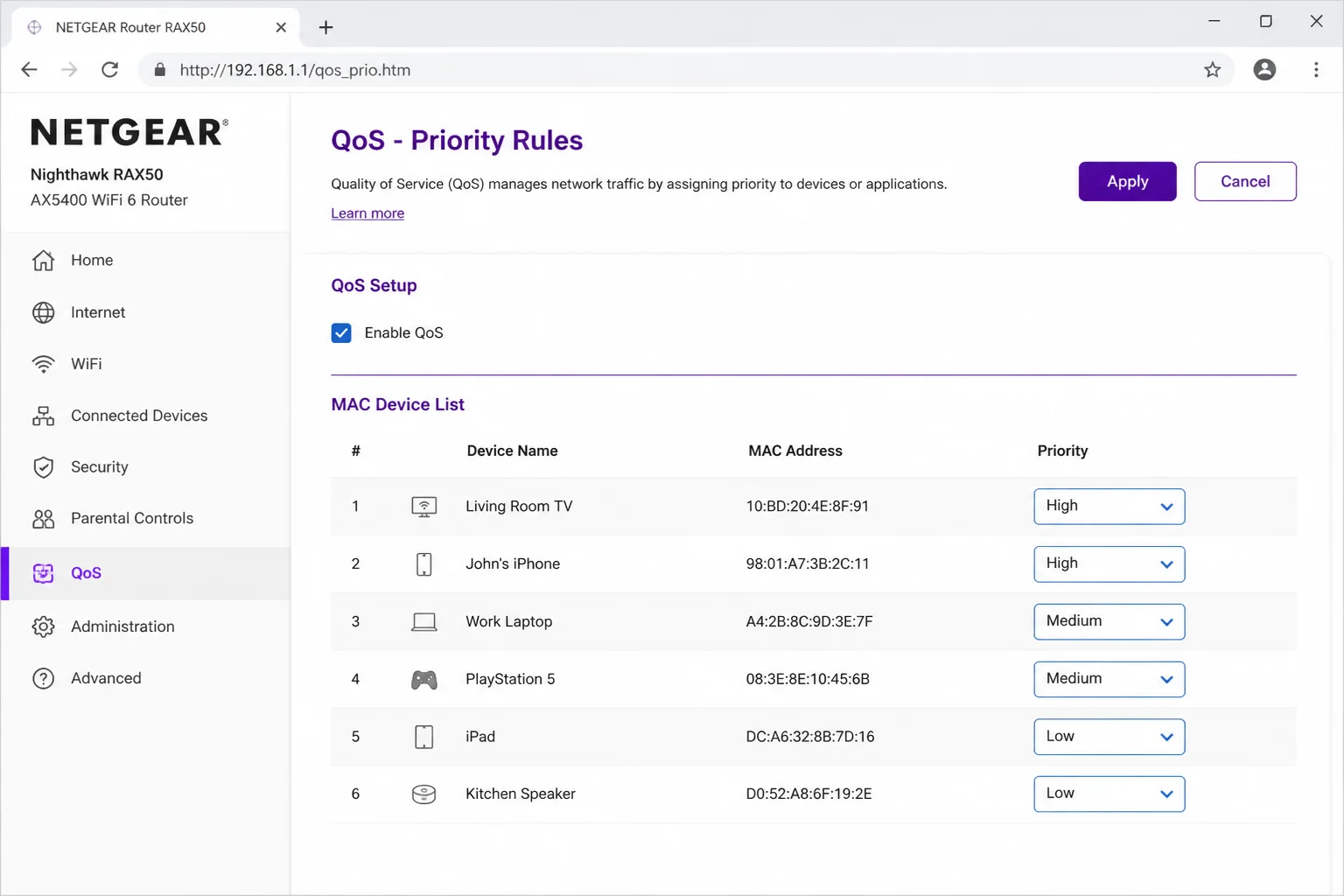Click the Living Room TV device icon
Viewport: 1344px width, 896px height.
424,507
